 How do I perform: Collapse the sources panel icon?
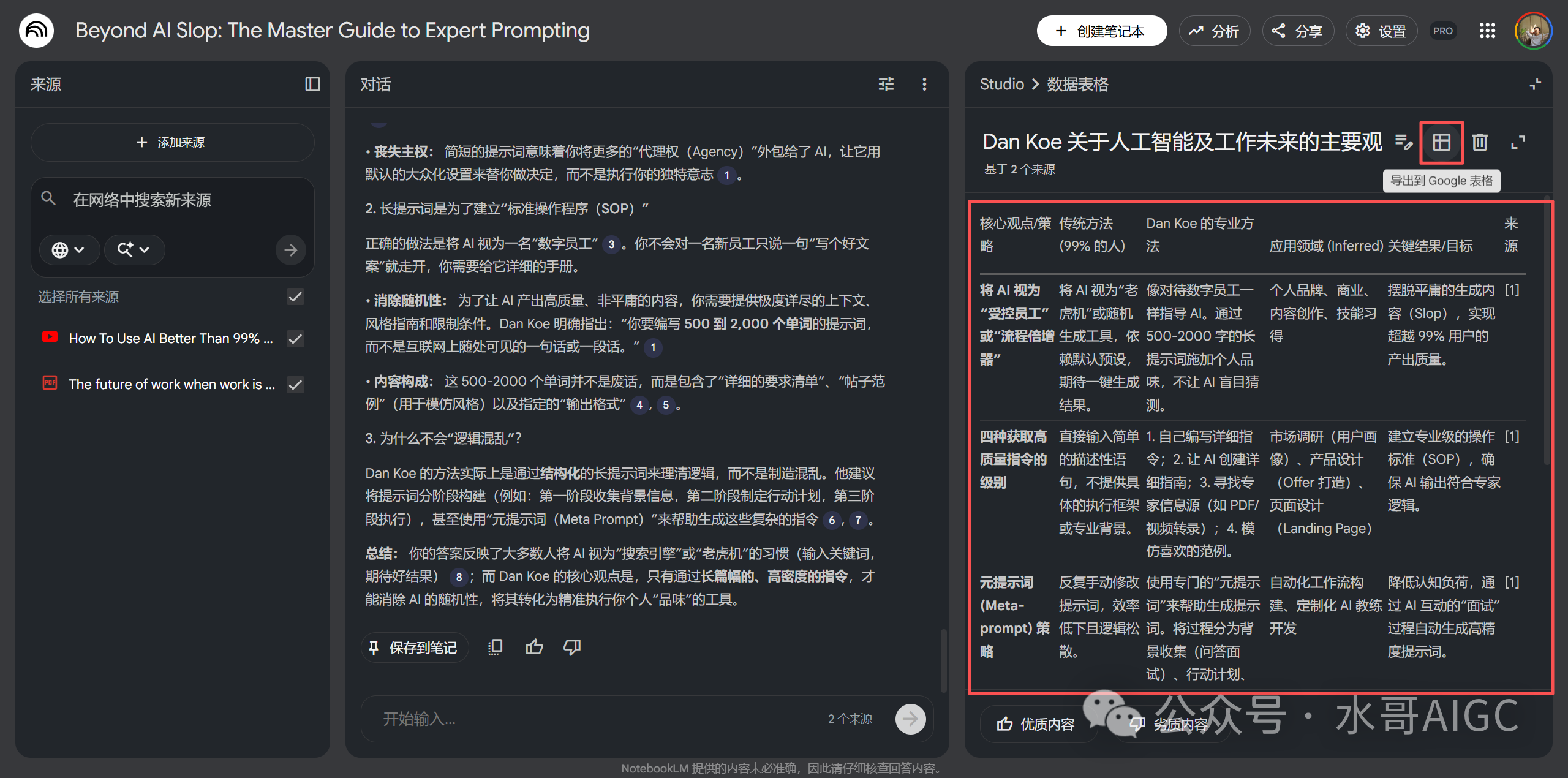(312, 85)
